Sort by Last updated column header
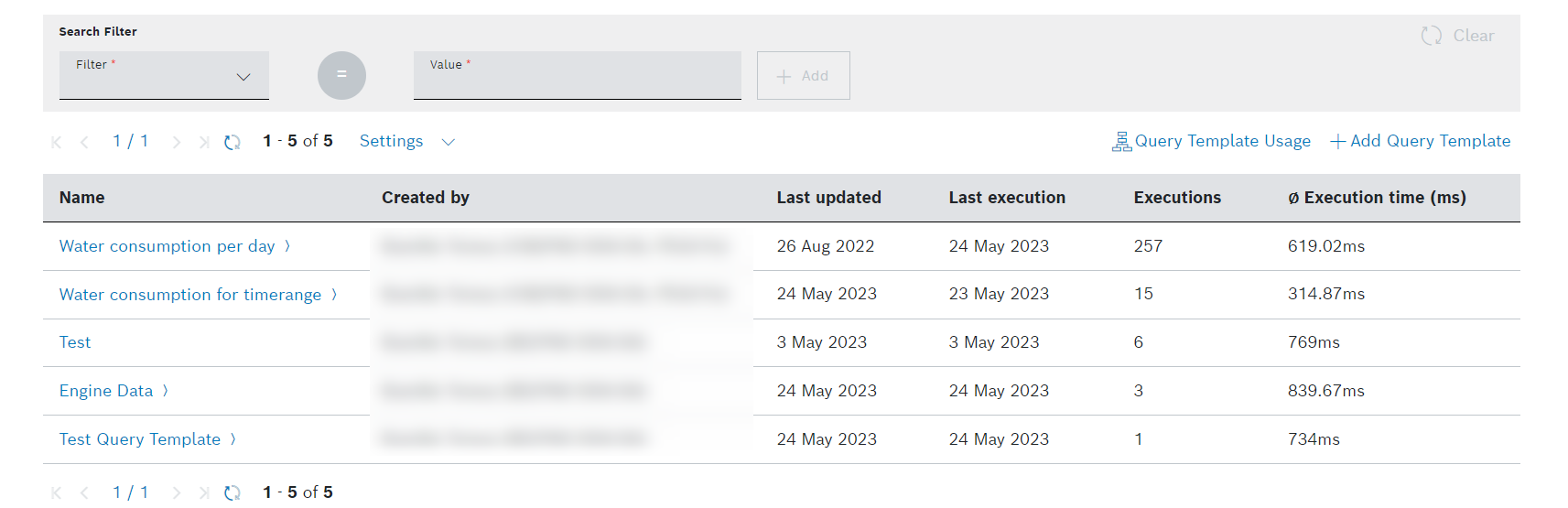This screenshot has width=1568, height=508. tap(828, 198)
